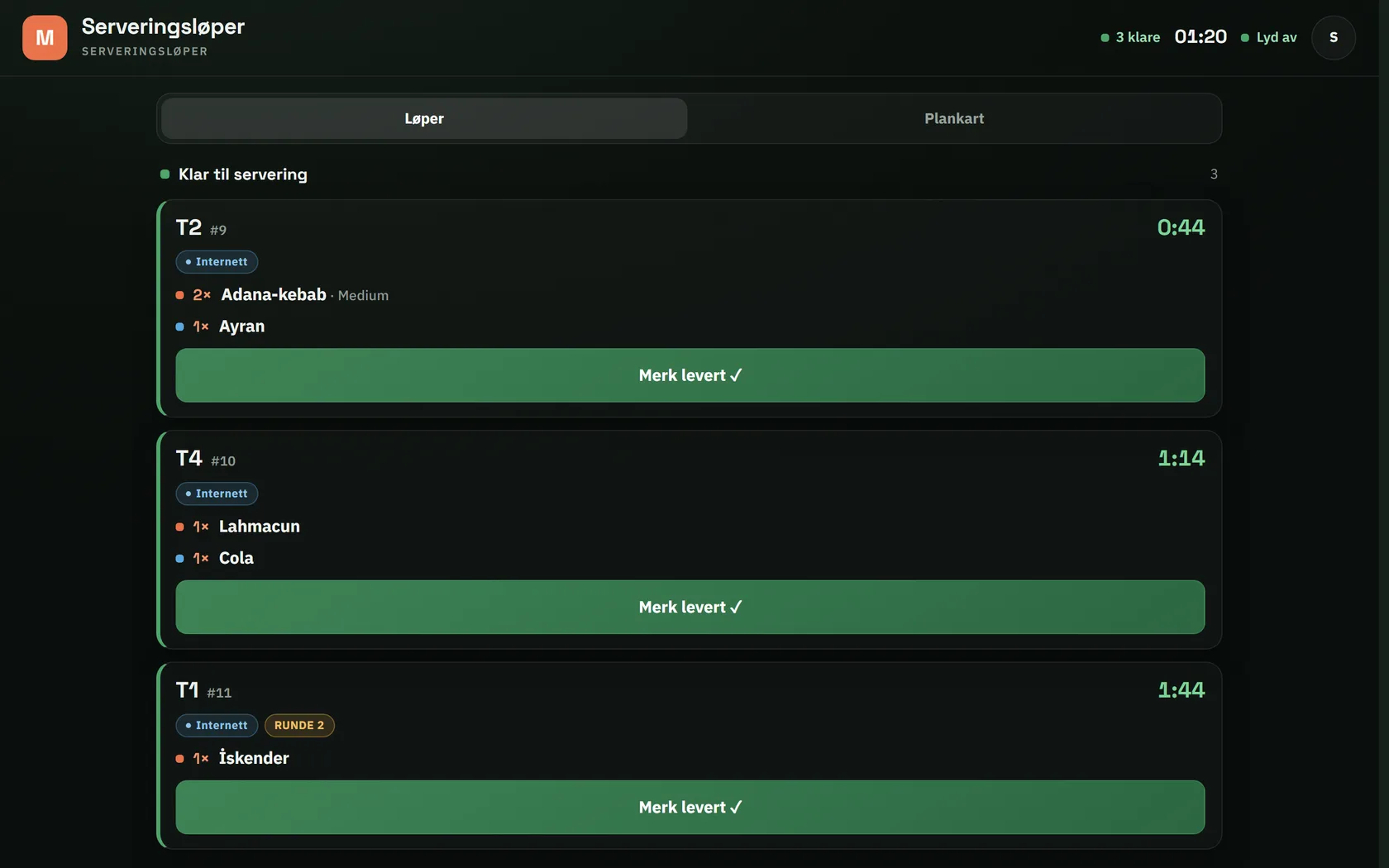Click the Internett badge on T2 order

pos(217,262)
